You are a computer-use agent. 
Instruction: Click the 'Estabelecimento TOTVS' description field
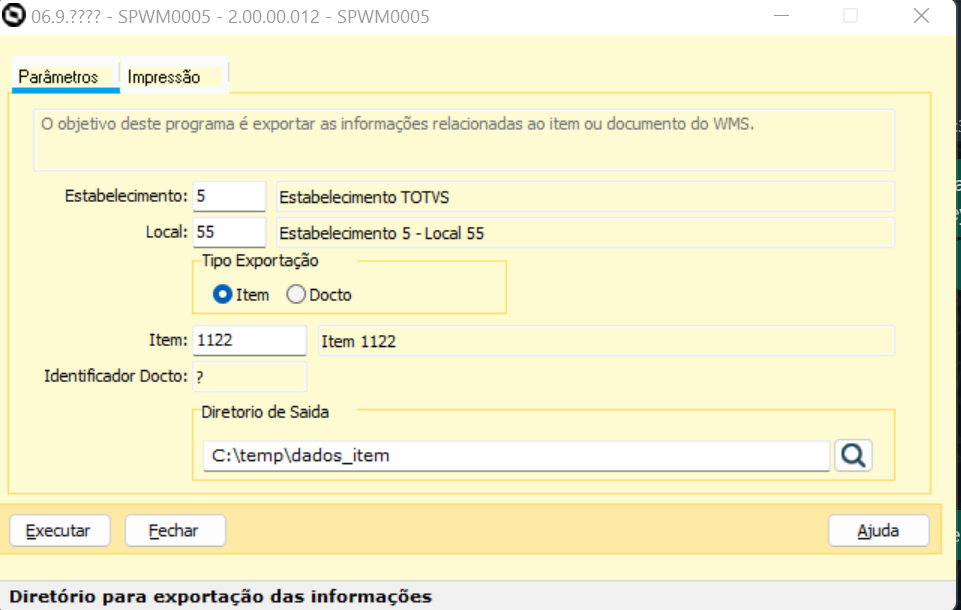[585, 197]
